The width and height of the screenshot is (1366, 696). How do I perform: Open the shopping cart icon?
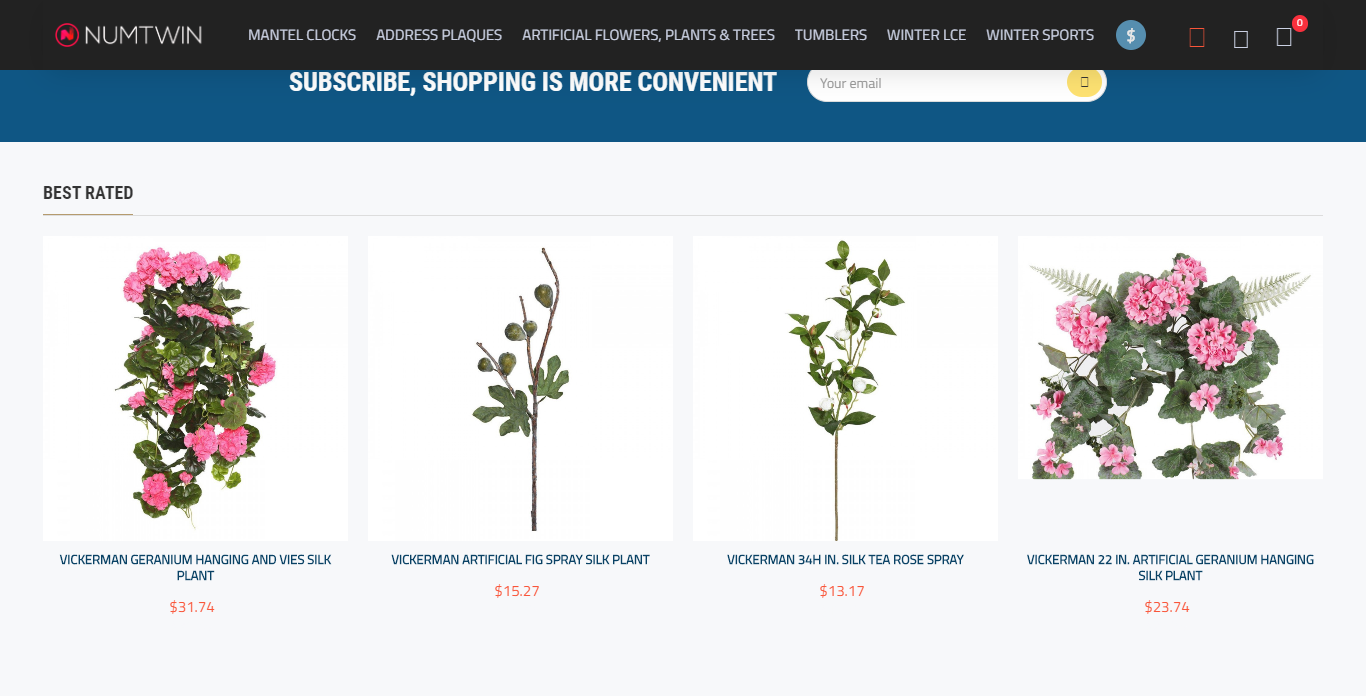click(x=1284, y=38)
